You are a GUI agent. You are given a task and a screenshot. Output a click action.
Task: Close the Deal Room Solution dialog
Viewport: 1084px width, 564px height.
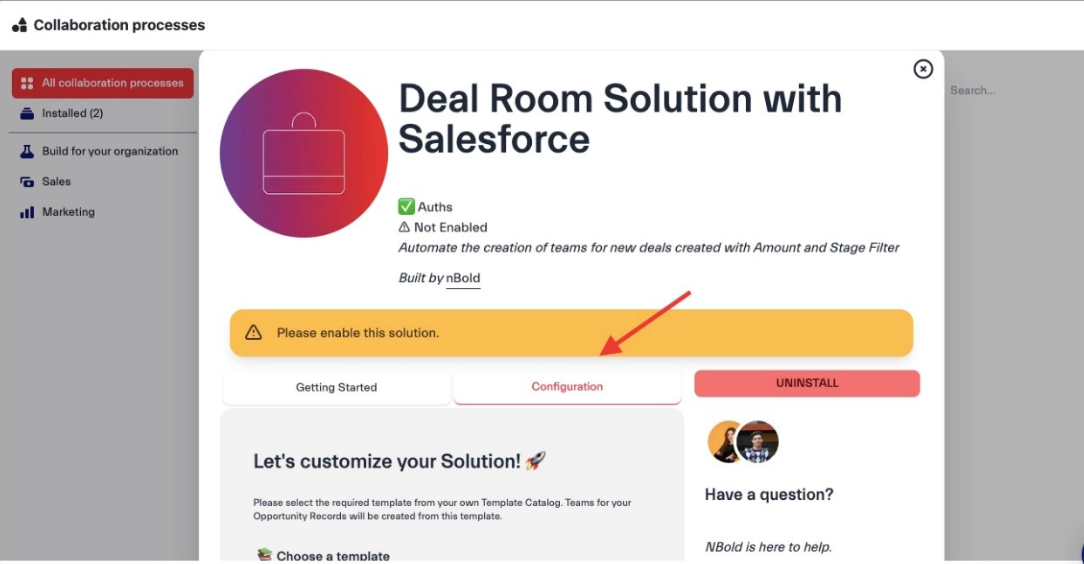pos(923,68)
